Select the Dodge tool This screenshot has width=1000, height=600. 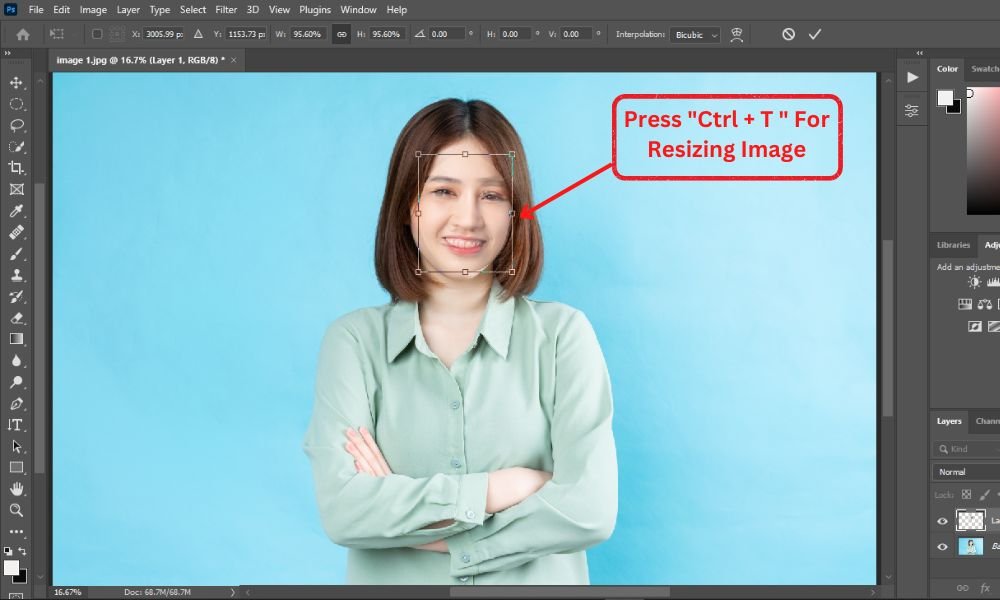[x=17, y=382]
